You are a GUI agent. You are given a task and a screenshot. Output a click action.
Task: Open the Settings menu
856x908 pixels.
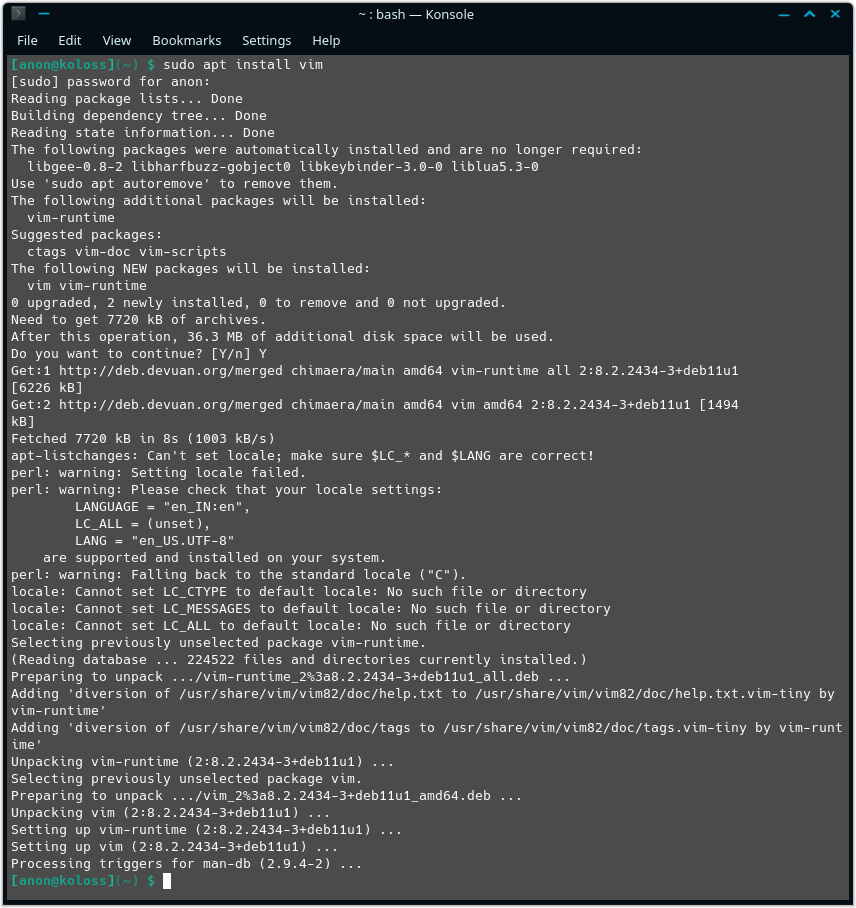(x=266, y=41)
